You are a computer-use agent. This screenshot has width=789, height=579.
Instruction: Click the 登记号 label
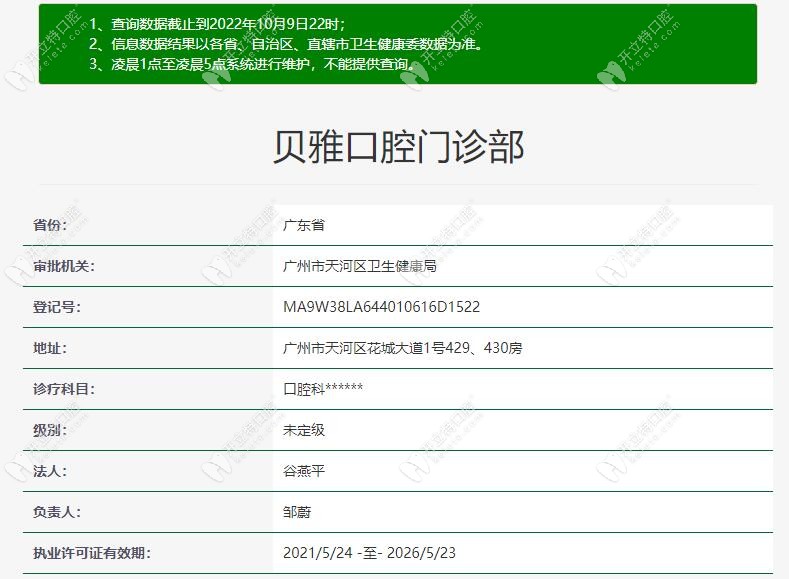(x=57, y=307)
